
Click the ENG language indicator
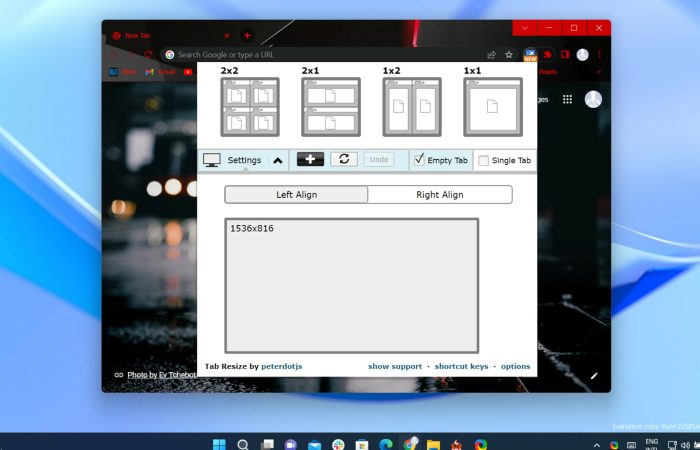(x=652, y=443)
